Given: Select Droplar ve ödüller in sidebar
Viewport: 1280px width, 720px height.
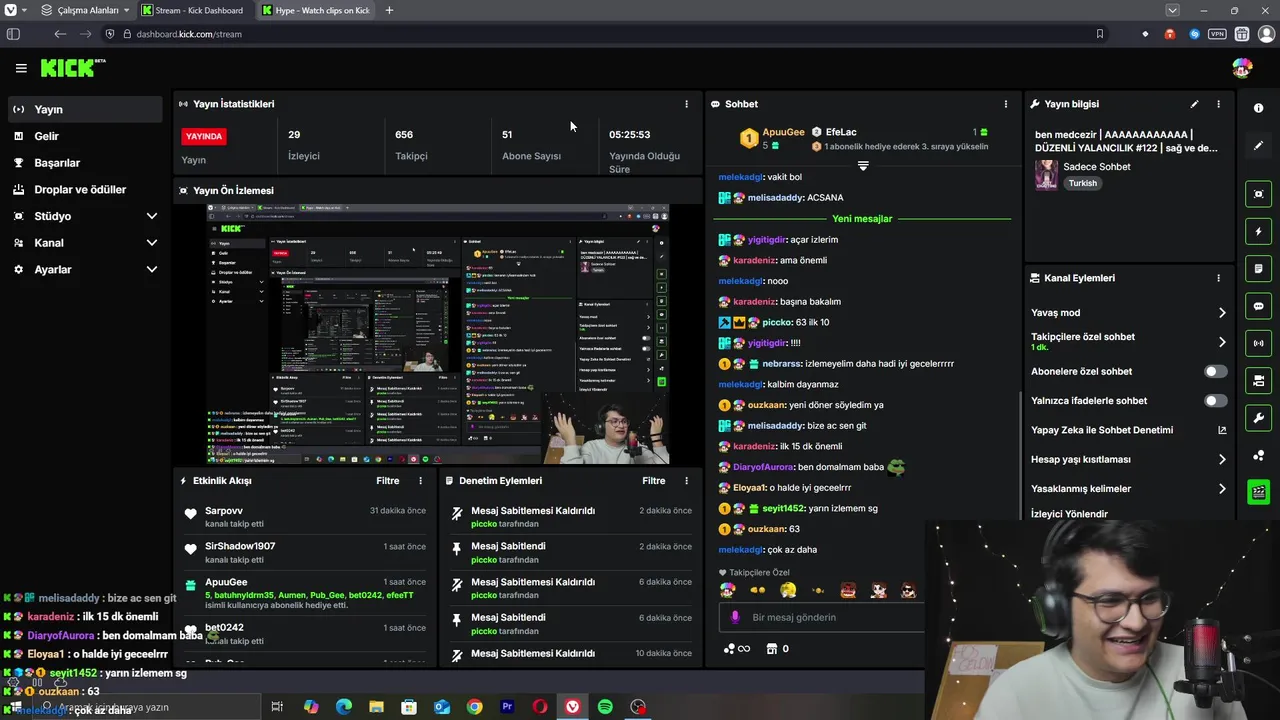Looking at the screenshot, I should [84, 190].
